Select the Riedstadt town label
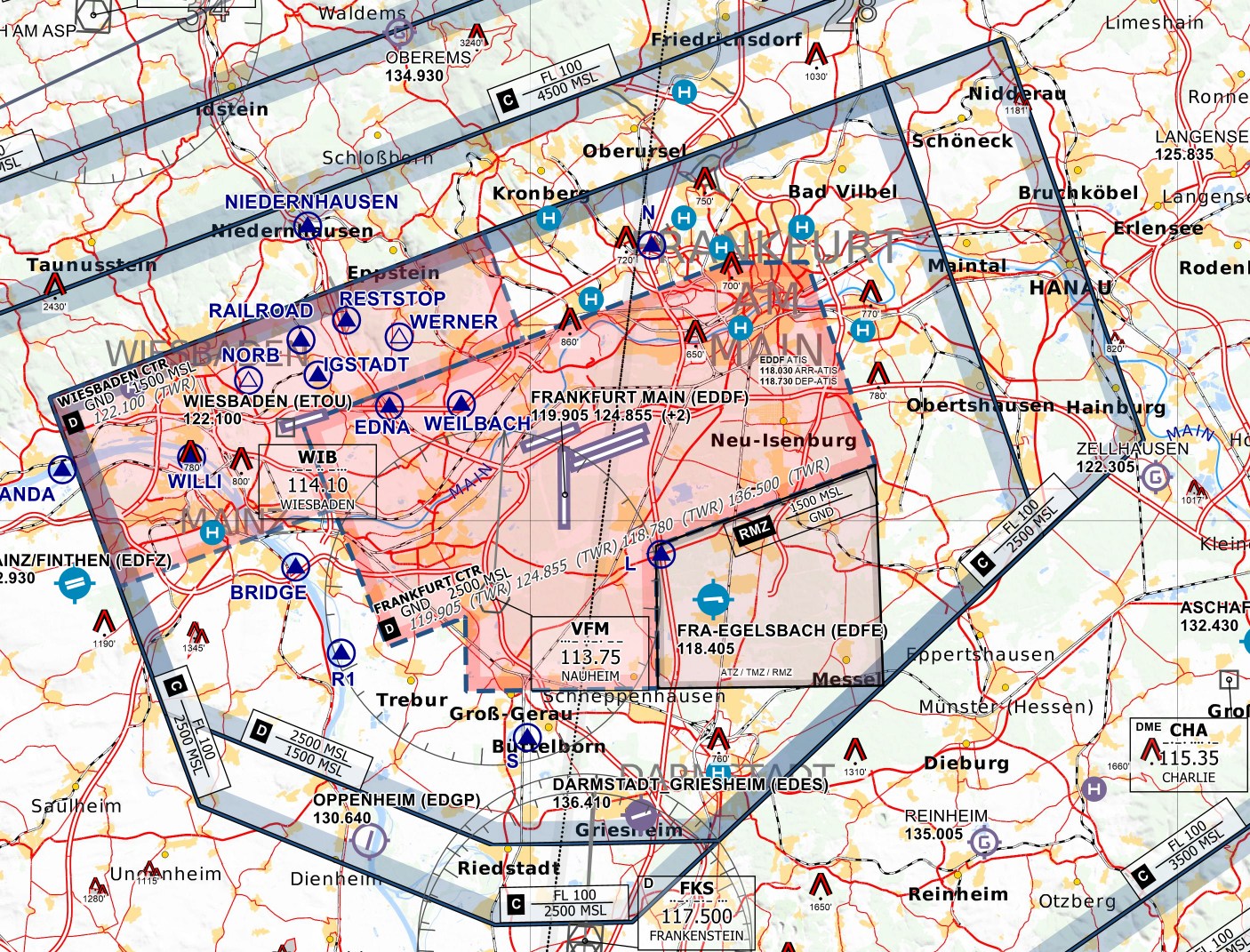The image size is (1250, 952). (x=509, y=868)
